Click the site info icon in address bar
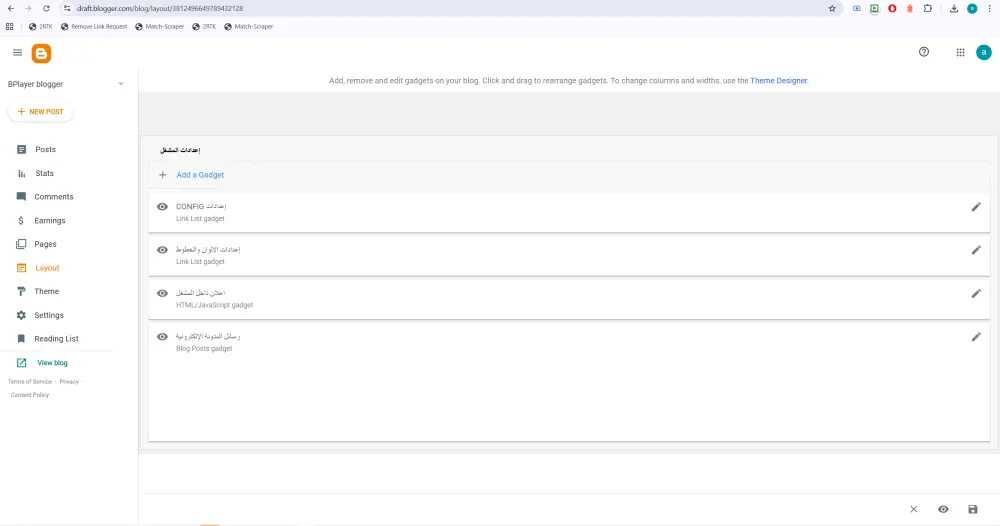The height and width of the screenshot is (526, 1000). [x=67, y=8]
